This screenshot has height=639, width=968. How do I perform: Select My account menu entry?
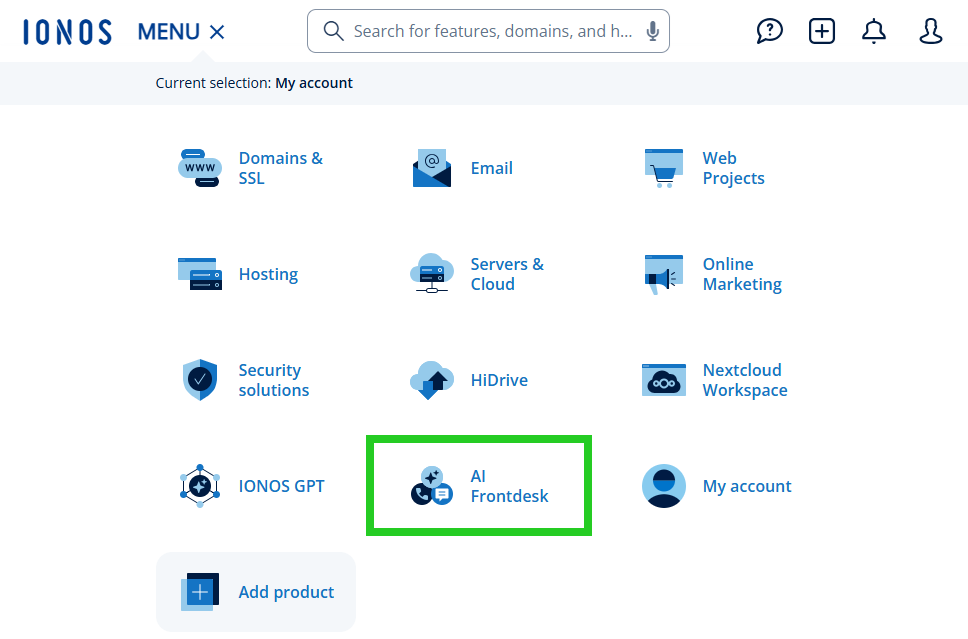(747, 486)
